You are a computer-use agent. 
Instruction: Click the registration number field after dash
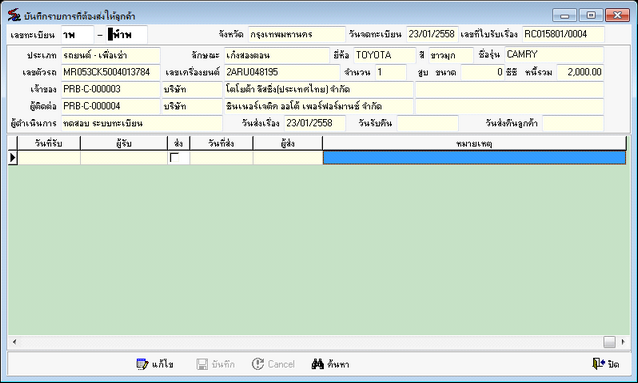pos(127,35)
